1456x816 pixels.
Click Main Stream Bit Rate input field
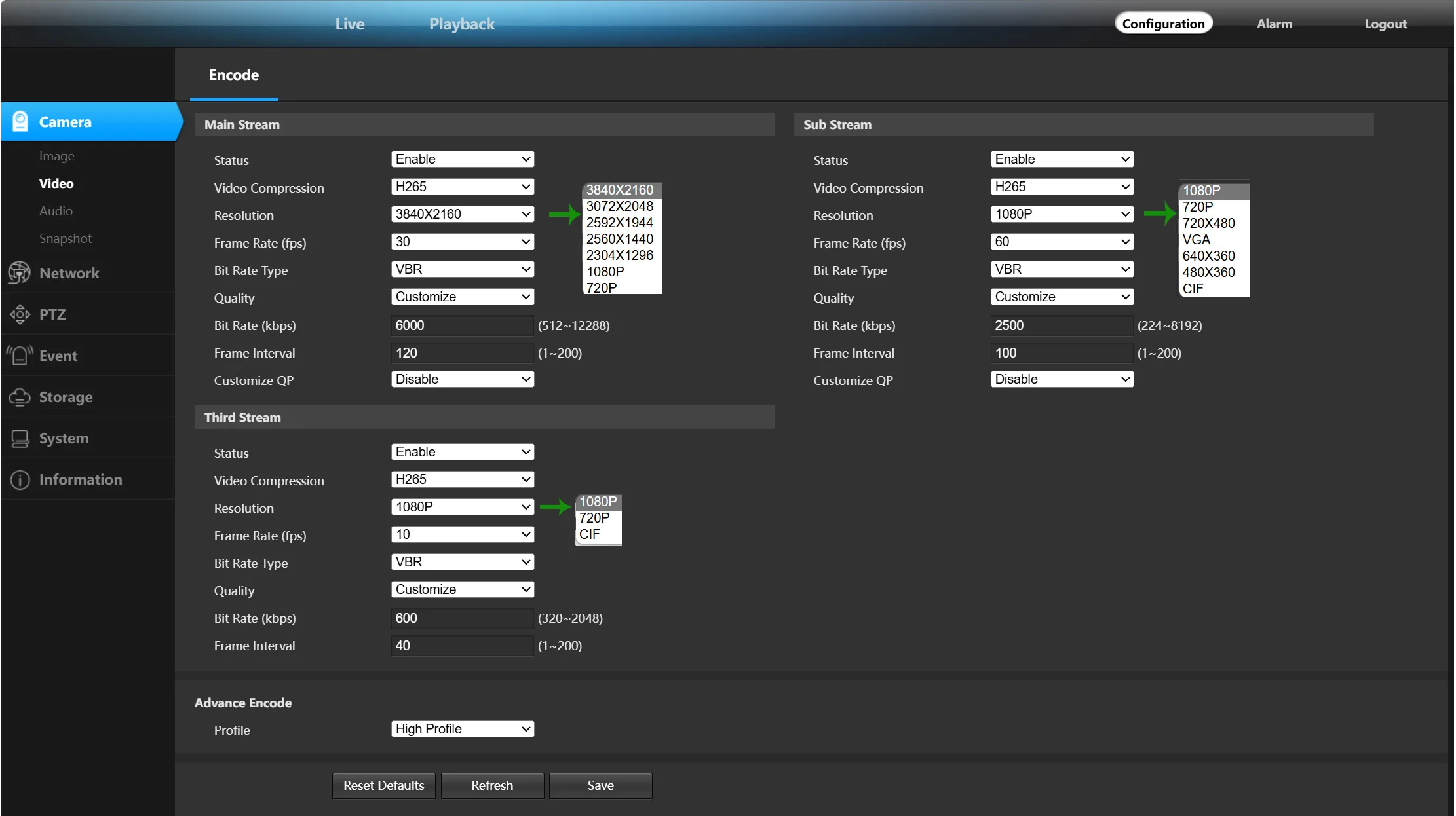pos(462,325)
